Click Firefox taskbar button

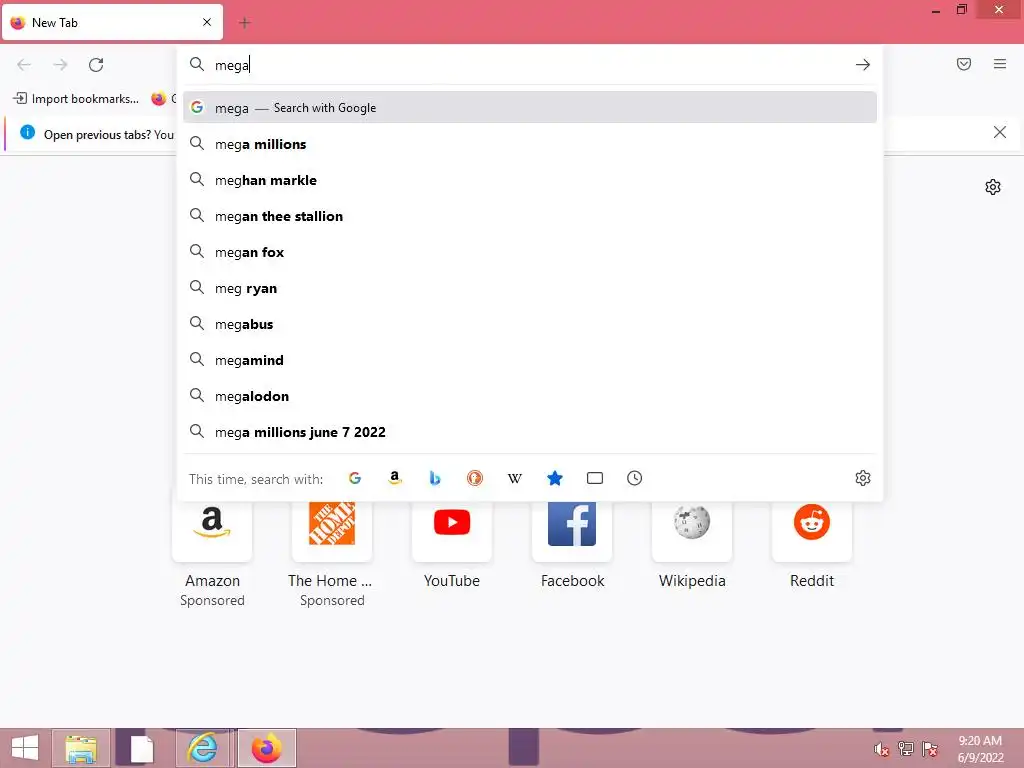coord(266,748)
